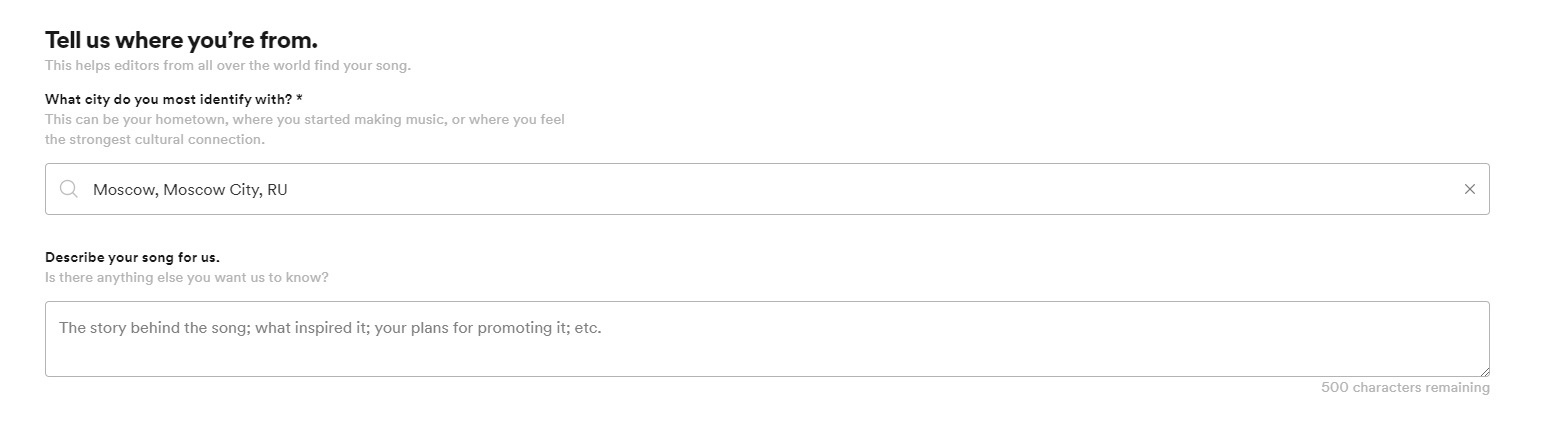Click the required asterisk after city question
This screenshot has width=1545, height=426.
(300, 98)
